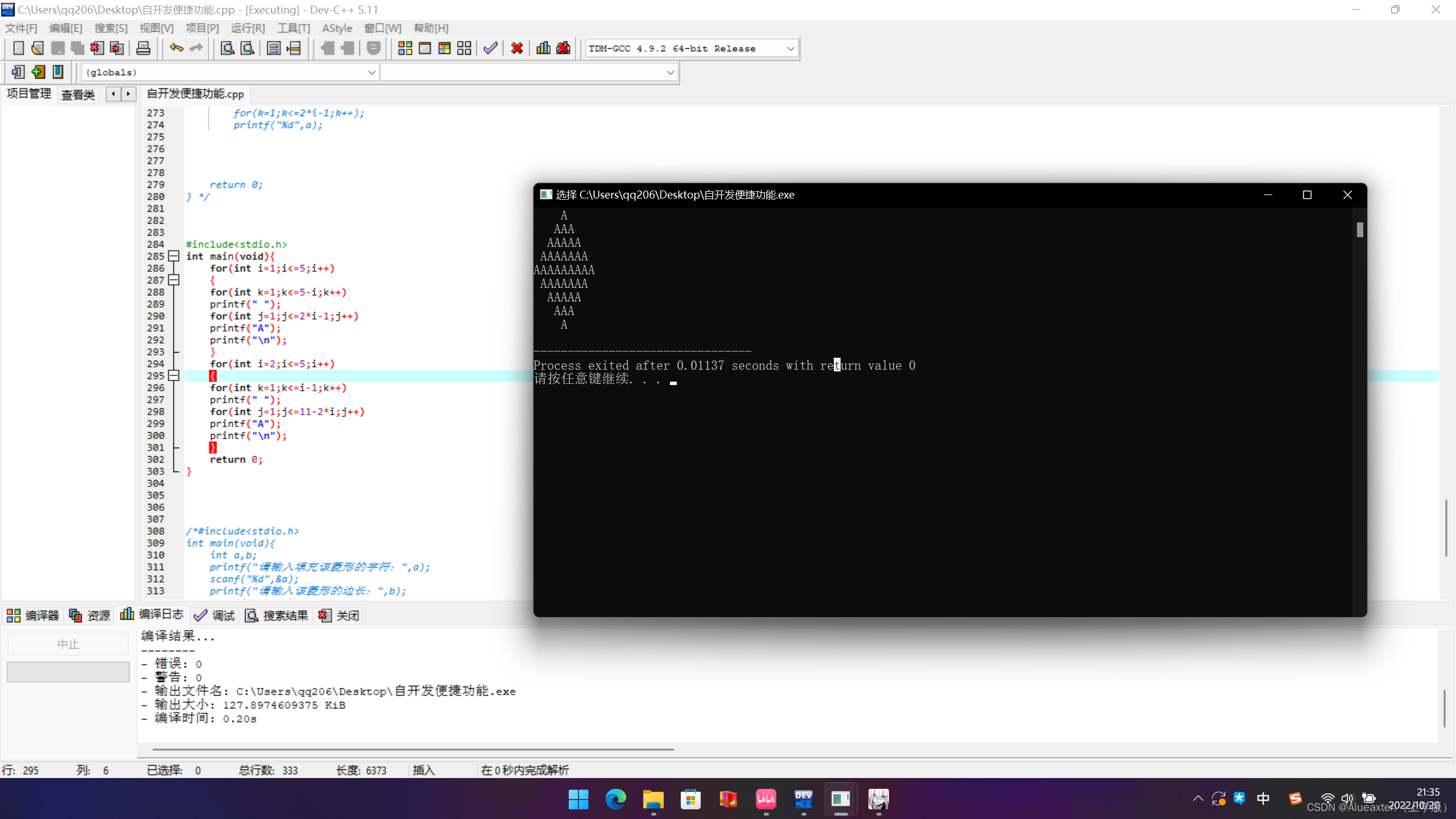Click the Print toolbar icon

click(143, 48)
